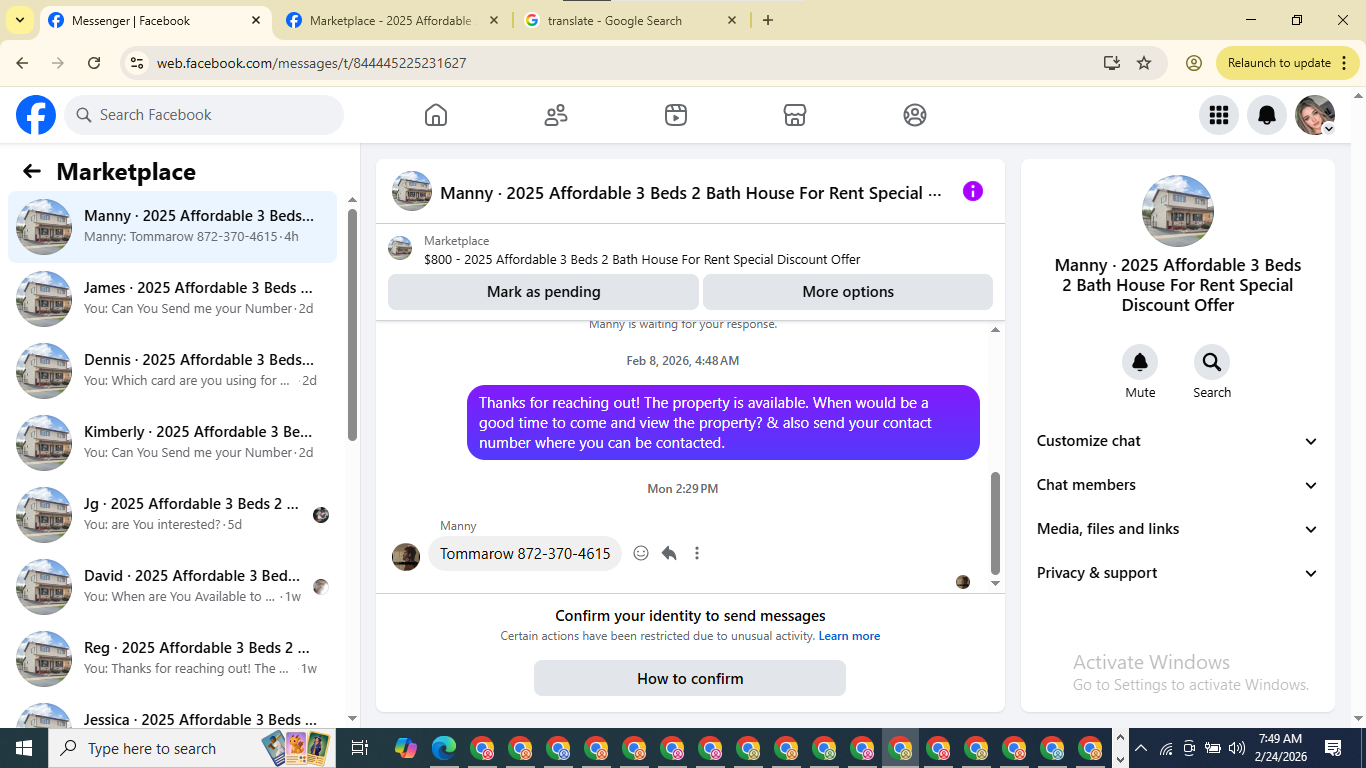The height and width of the screenshot is (768, 1366).
Task: Open the Kimberly conversation
Action: (x=173, y=442)
